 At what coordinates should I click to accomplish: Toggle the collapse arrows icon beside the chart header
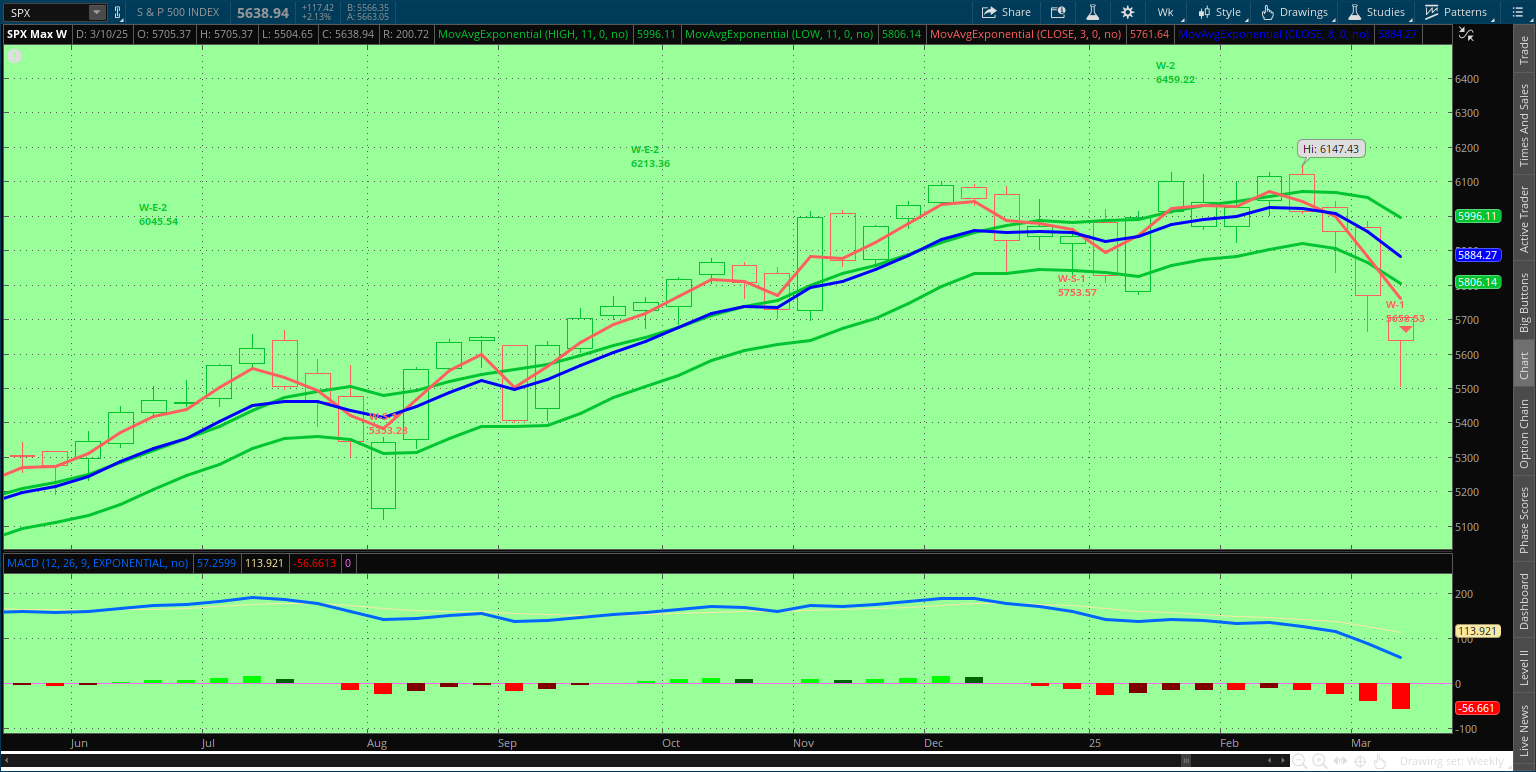[x=1466, y=33]
